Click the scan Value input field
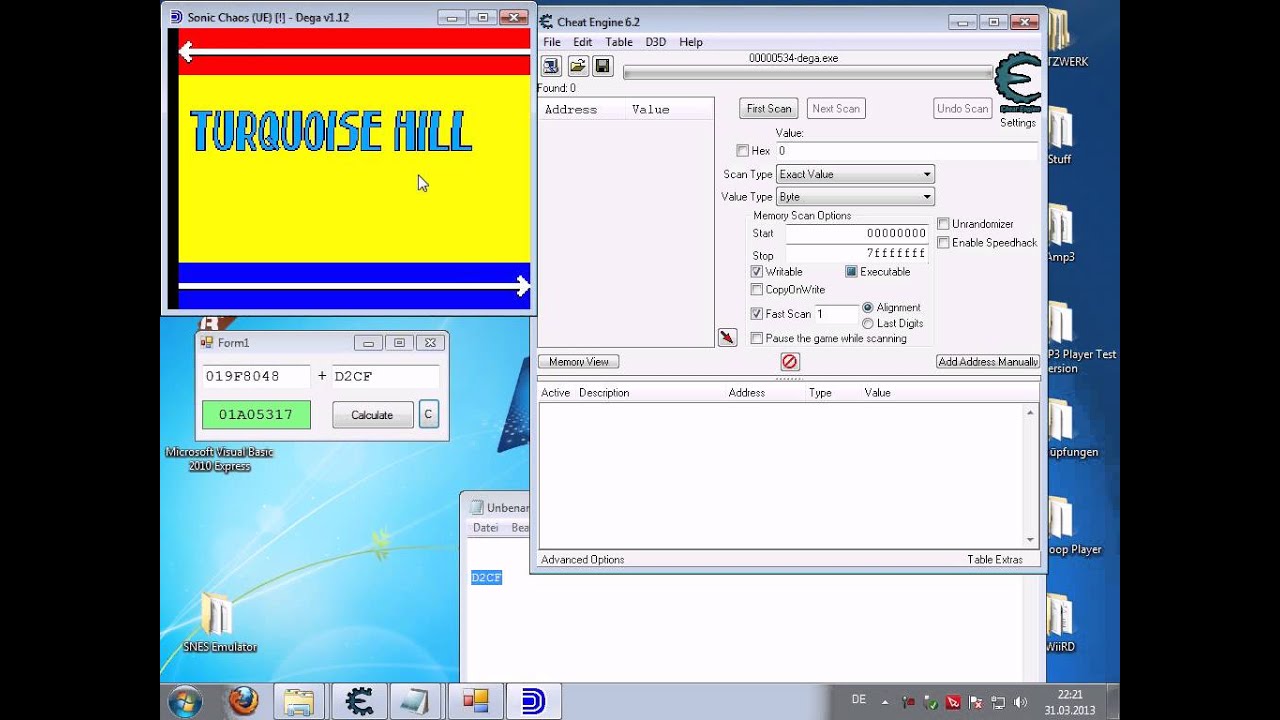The image size is (1280, 720). pos(907,151)
